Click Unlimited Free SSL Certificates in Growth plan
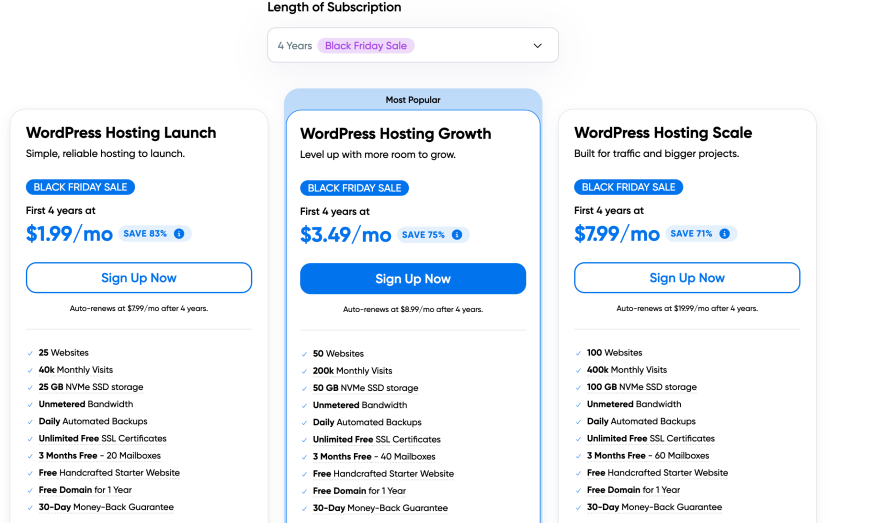 (377, 440)
